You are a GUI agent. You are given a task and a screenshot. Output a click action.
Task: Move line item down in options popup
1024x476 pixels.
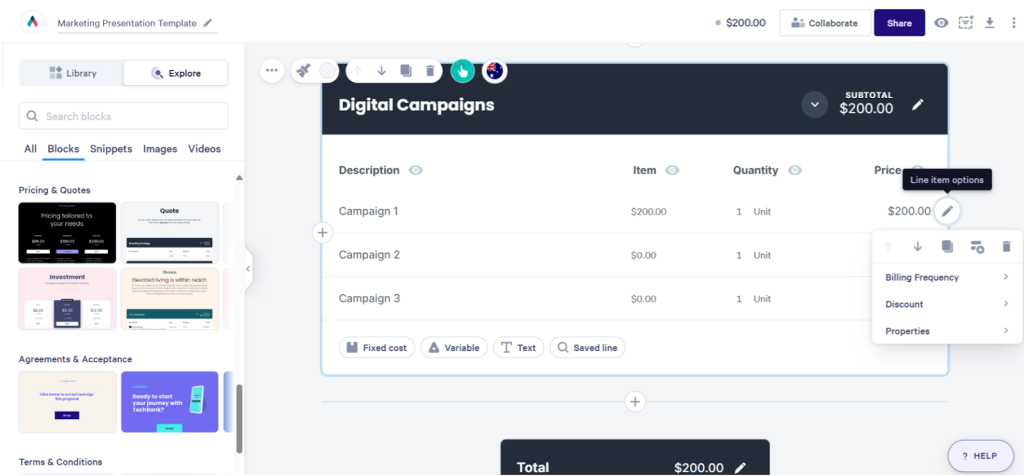[x=918, y=246]
